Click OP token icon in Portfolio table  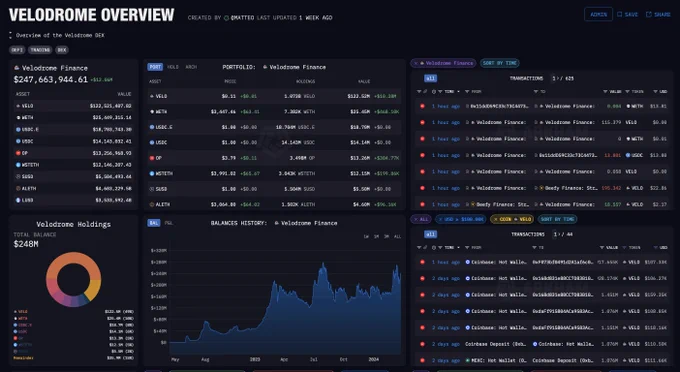pos(152,158)
